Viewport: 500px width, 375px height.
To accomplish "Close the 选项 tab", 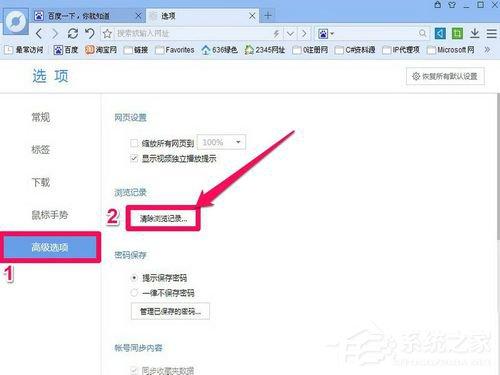I will point(252,16).
